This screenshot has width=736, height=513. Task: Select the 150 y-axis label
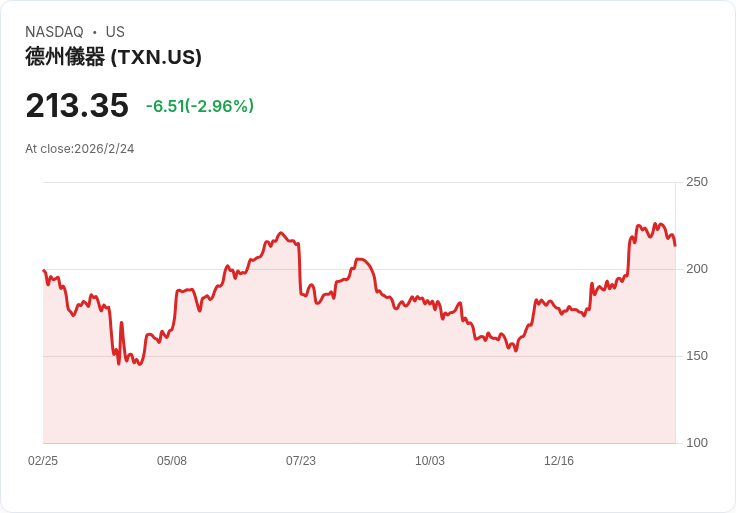point(697,356)
